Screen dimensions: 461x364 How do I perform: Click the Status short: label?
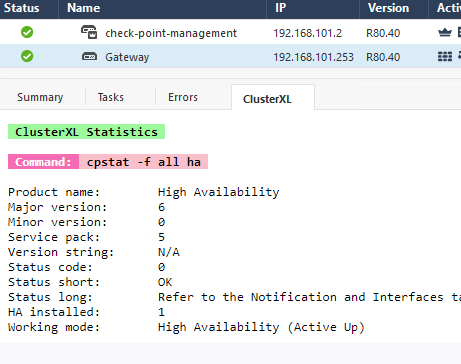tap(54, 282)
